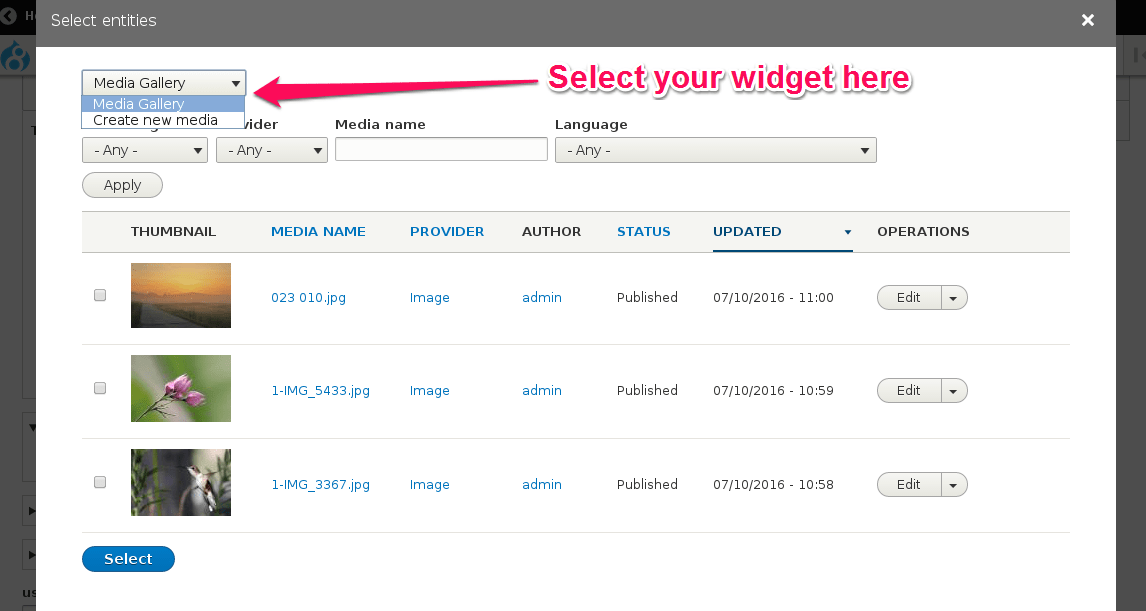Open the second Any filter dropdown
This screenshot has width=1146, height=611.
point(271,150)
